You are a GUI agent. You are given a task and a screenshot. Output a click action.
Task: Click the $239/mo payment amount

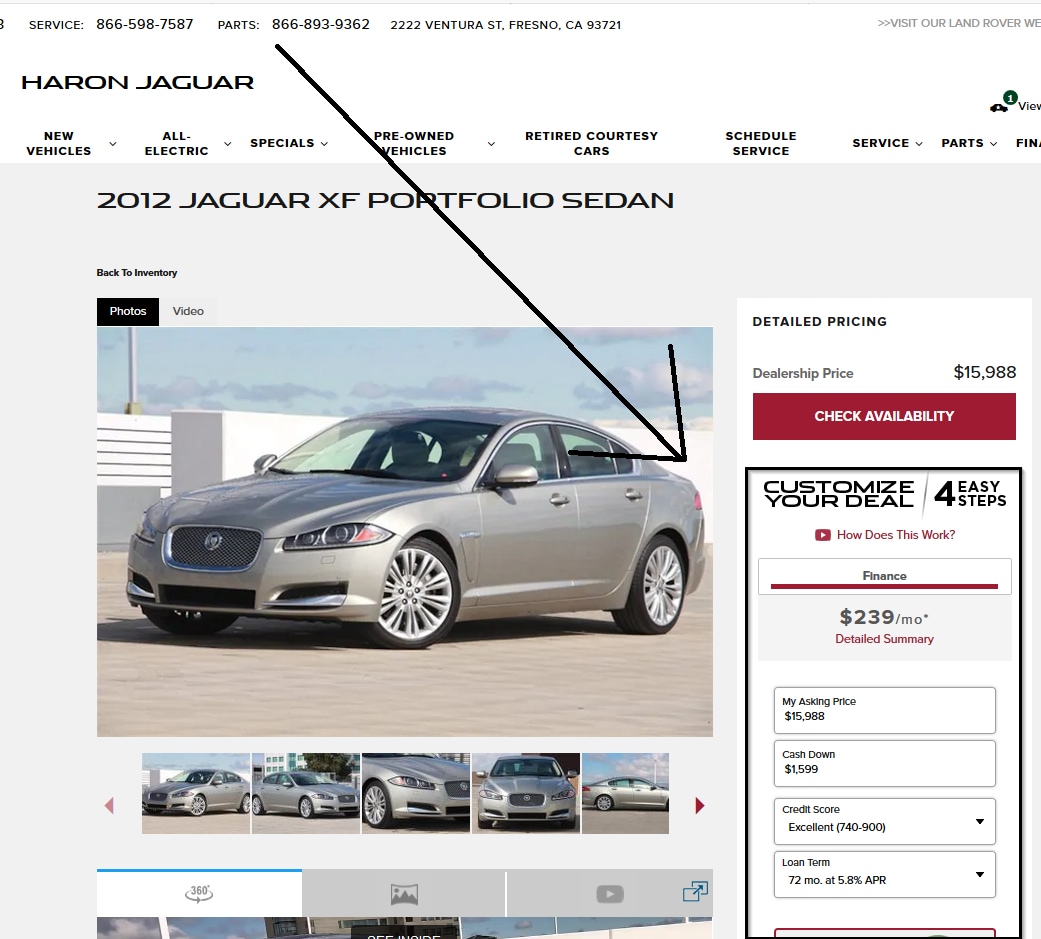click(x=884, y=618)
